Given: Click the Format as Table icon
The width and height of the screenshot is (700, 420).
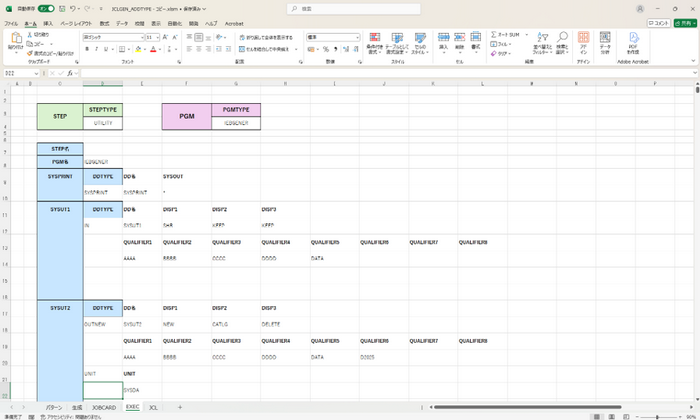Looking at the screenshot, I should [x=397, y=37].
